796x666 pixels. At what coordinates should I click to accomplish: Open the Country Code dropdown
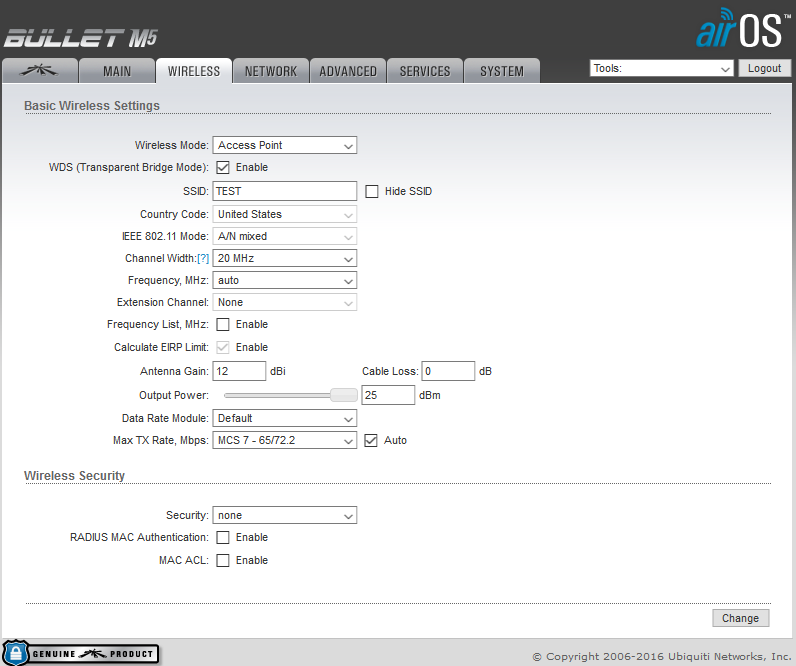coord(285,214)
